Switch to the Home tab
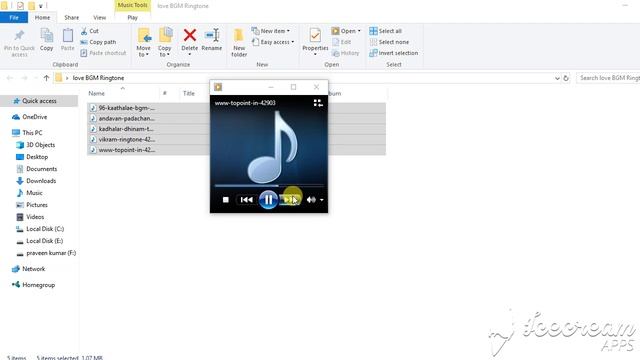640x360 pixels. tap(42, 18)
